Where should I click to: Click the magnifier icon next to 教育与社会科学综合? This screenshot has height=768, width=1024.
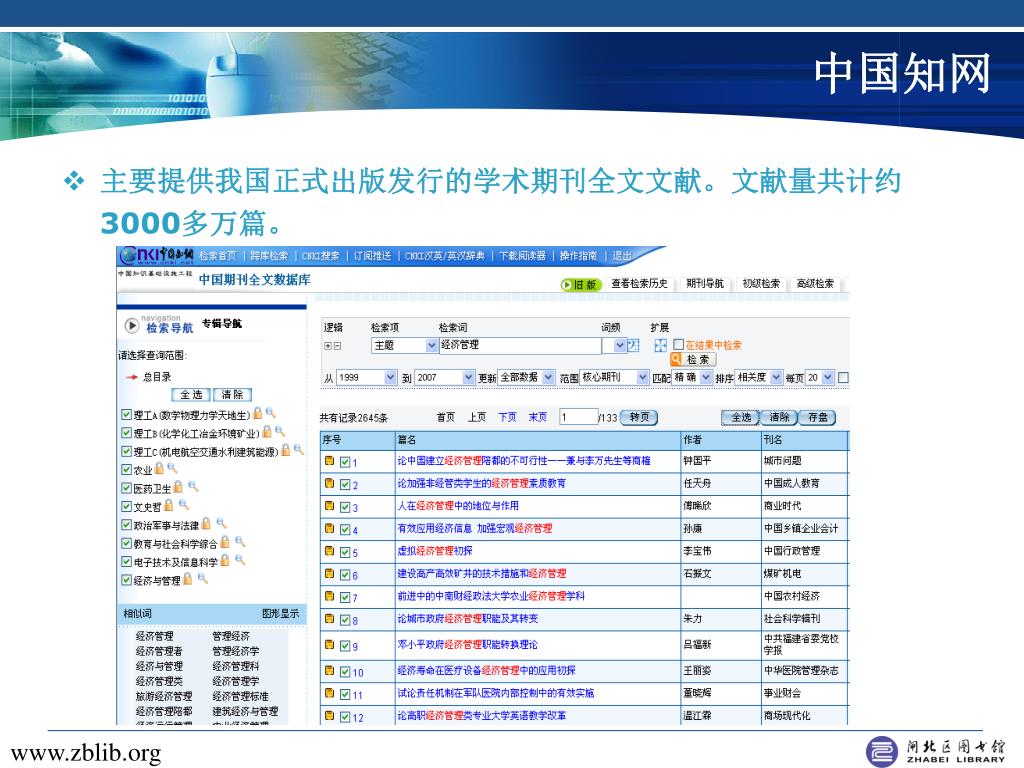click(x=240, y=541)
